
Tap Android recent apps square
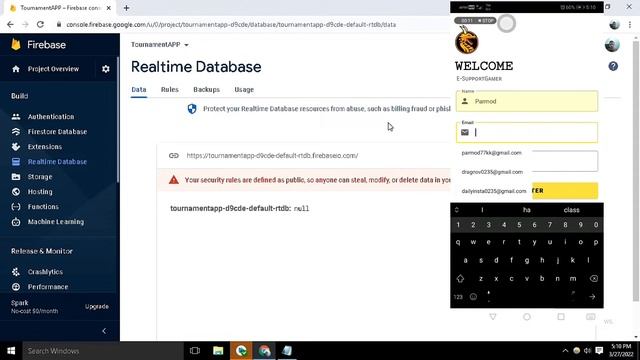tap(561, 317)
